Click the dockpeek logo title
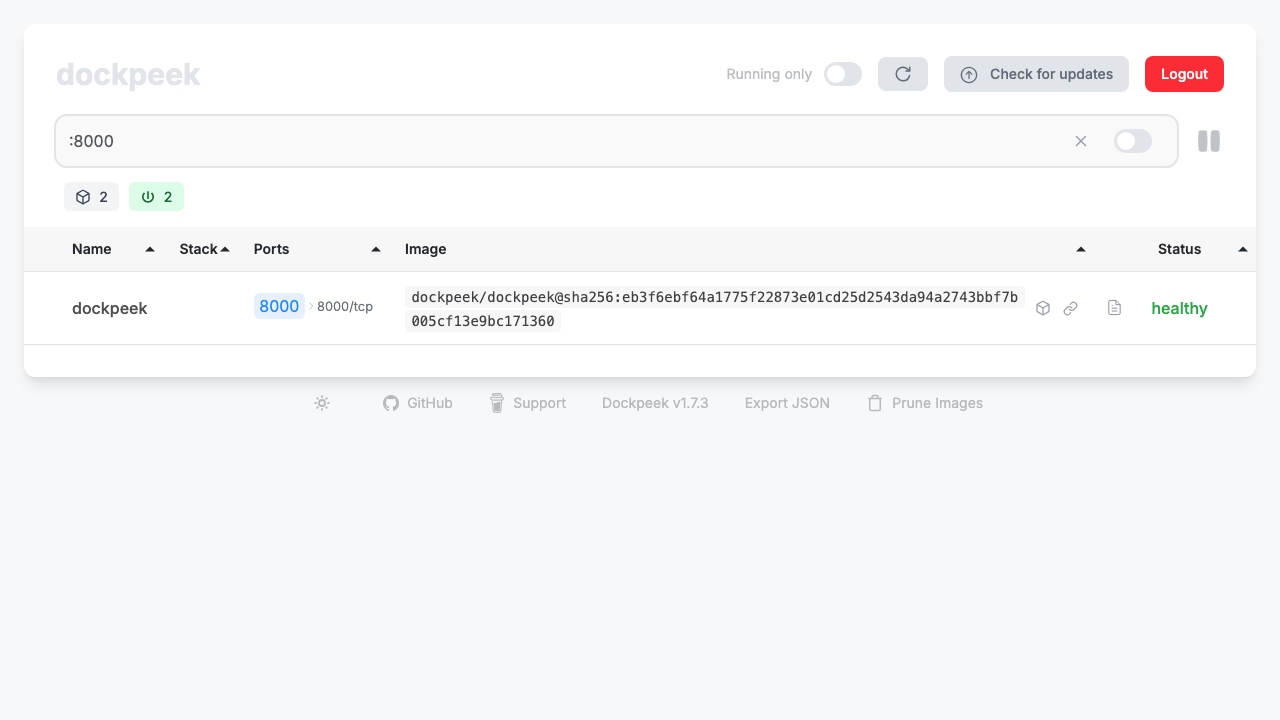This screenshot has width=1280, height=720. point(128,74)
